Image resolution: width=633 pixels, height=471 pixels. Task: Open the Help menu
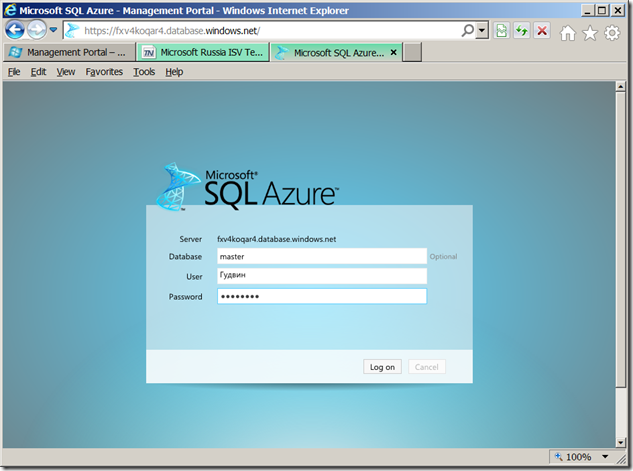(x=174, y=72)
